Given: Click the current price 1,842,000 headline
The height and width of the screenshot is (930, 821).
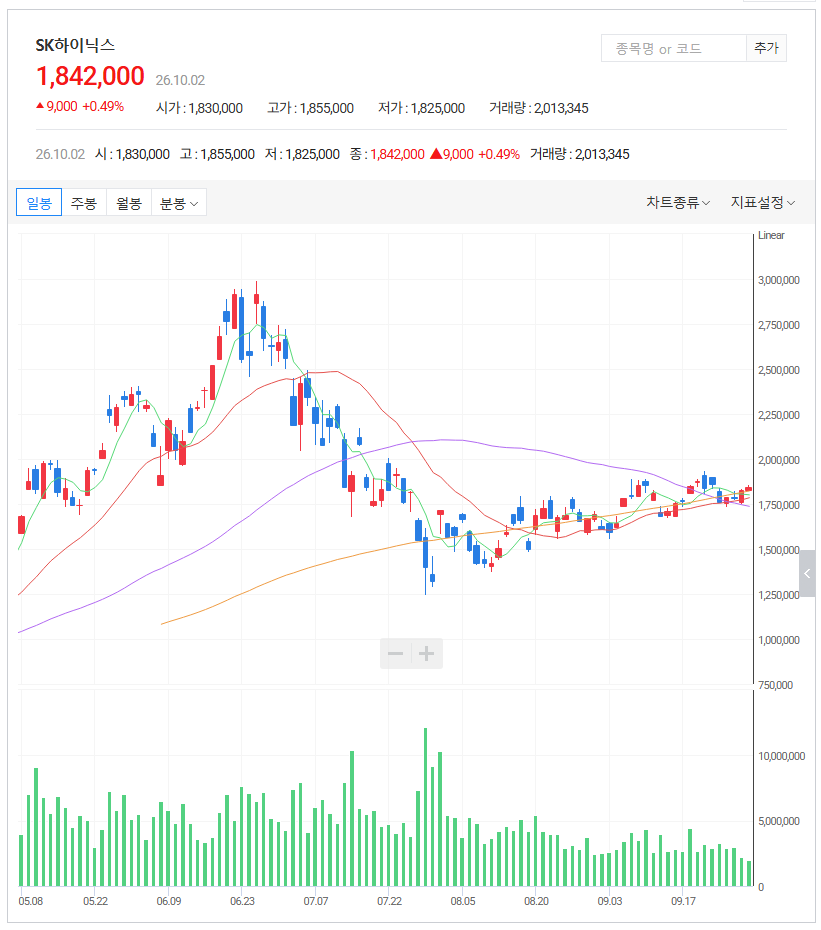Looking at the screenshot, I should [x=90, y=76].
